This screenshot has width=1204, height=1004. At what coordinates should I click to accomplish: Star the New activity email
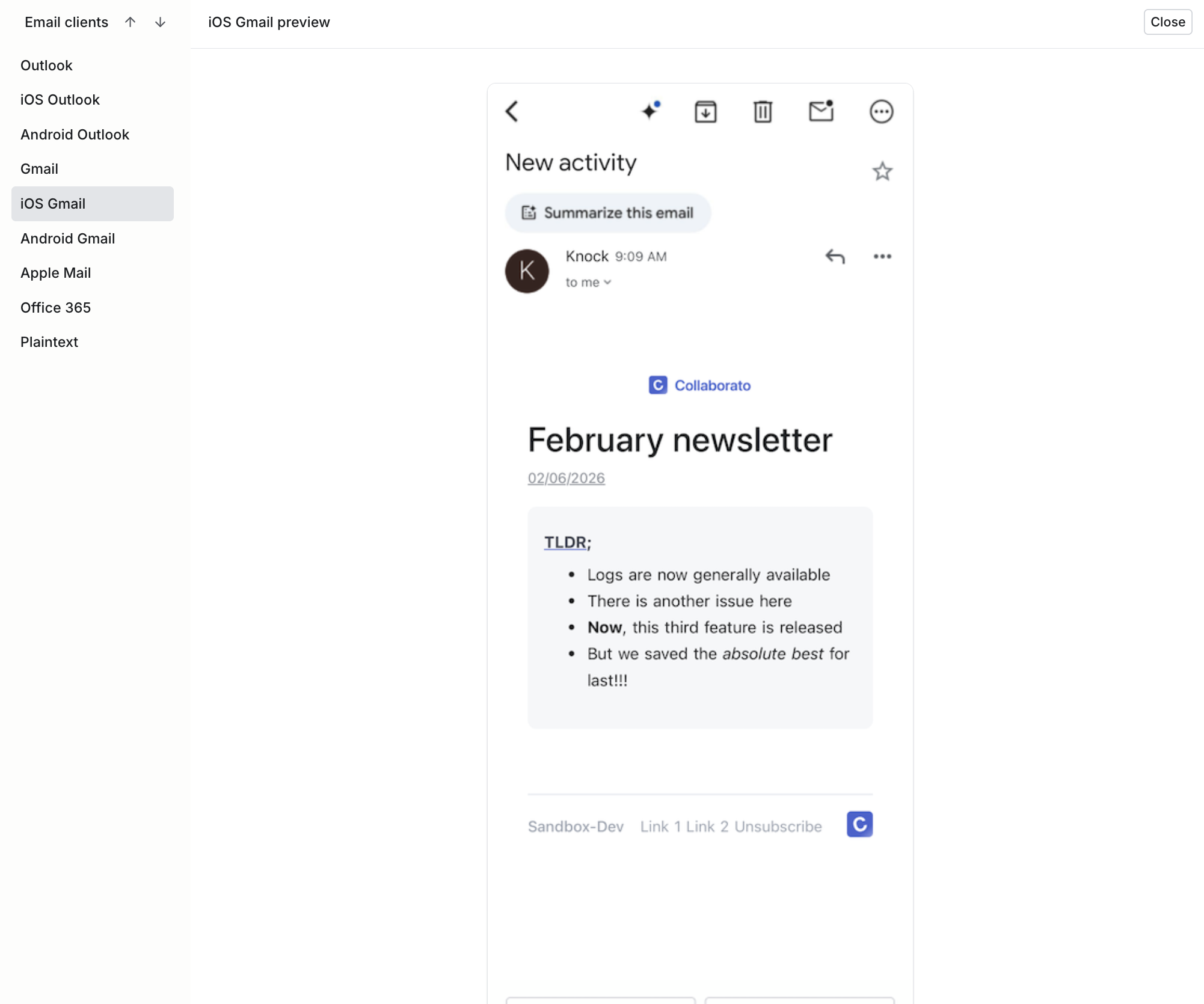[x=882, y=172]
